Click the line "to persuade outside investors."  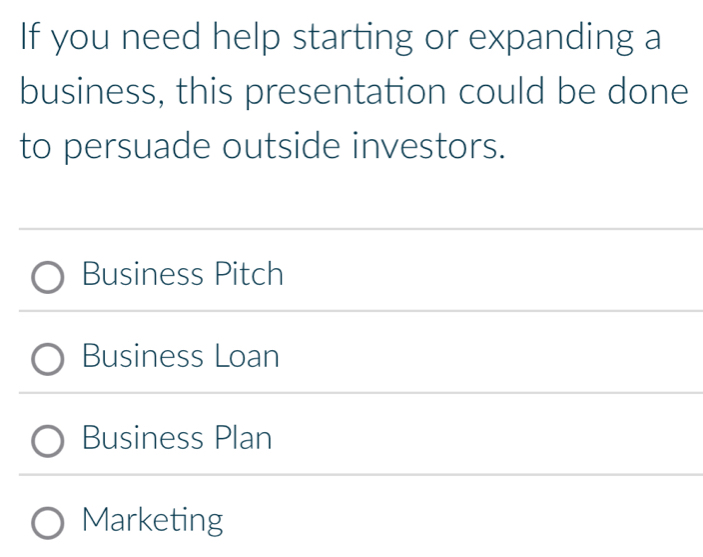[x=260, y=147]
